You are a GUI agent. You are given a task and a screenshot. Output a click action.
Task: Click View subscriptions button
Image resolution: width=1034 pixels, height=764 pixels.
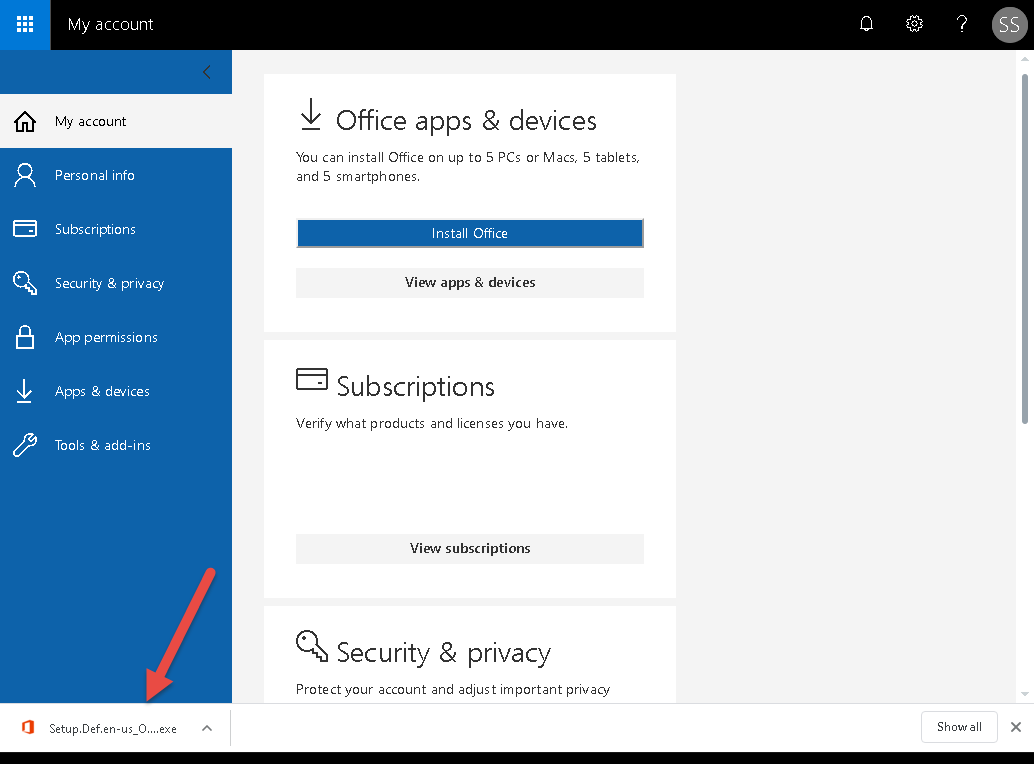tap(470, 548)
